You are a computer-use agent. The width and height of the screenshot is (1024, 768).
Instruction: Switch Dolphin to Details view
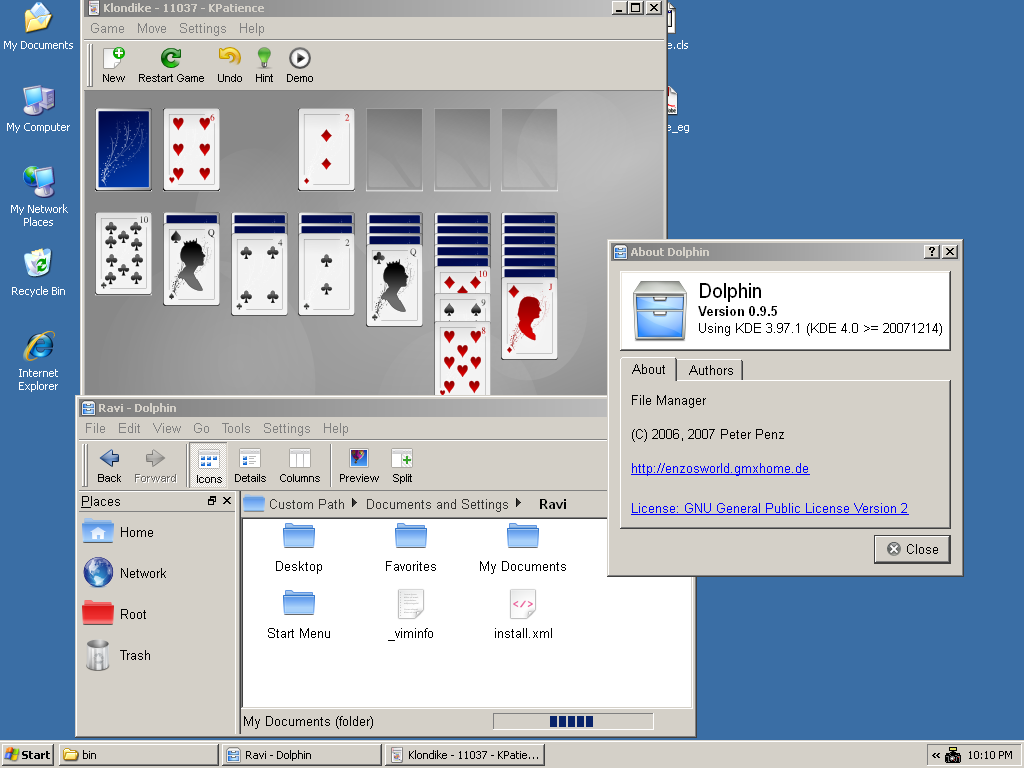coord(250,466)
